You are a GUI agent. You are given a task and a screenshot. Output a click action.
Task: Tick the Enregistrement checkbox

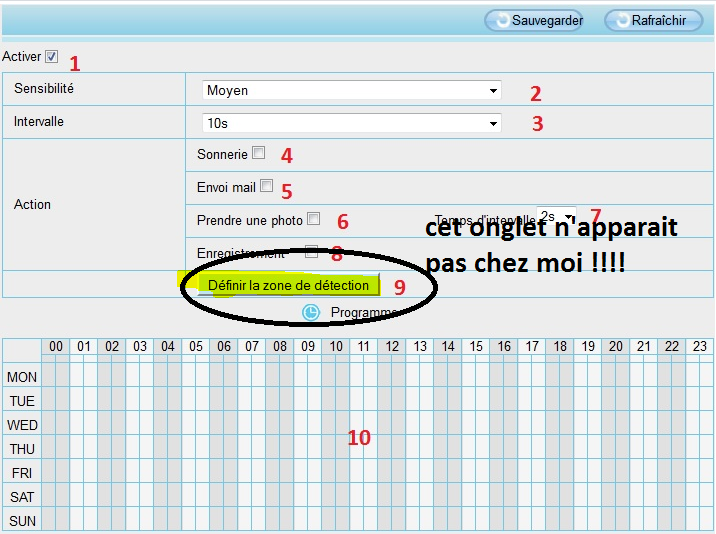[x=311, y=251]
